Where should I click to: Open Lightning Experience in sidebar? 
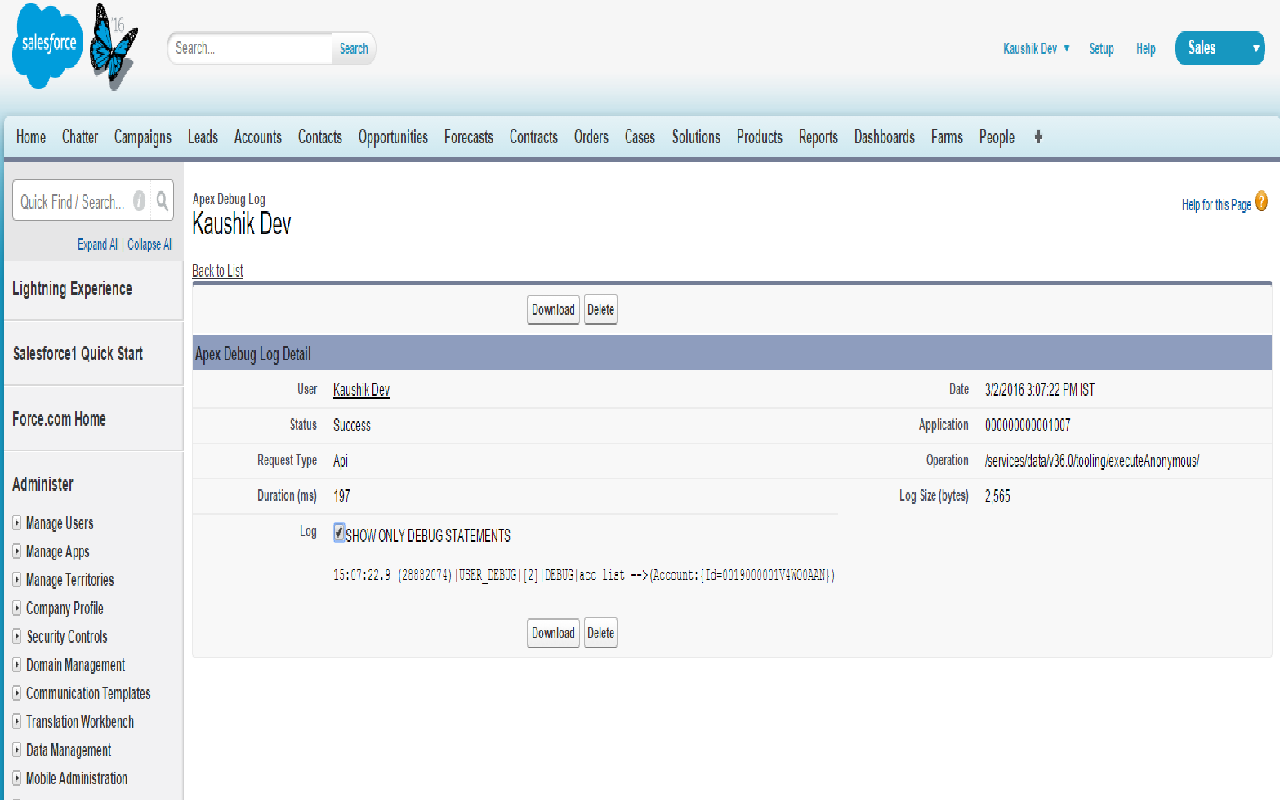click(72, 289)
